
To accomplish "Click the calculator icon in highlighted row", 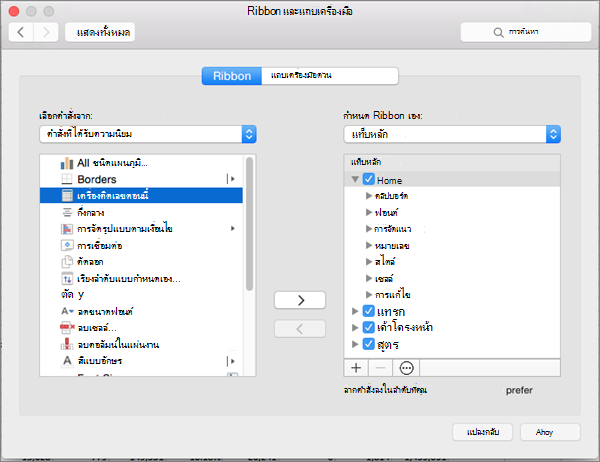I will coord(67,196).
